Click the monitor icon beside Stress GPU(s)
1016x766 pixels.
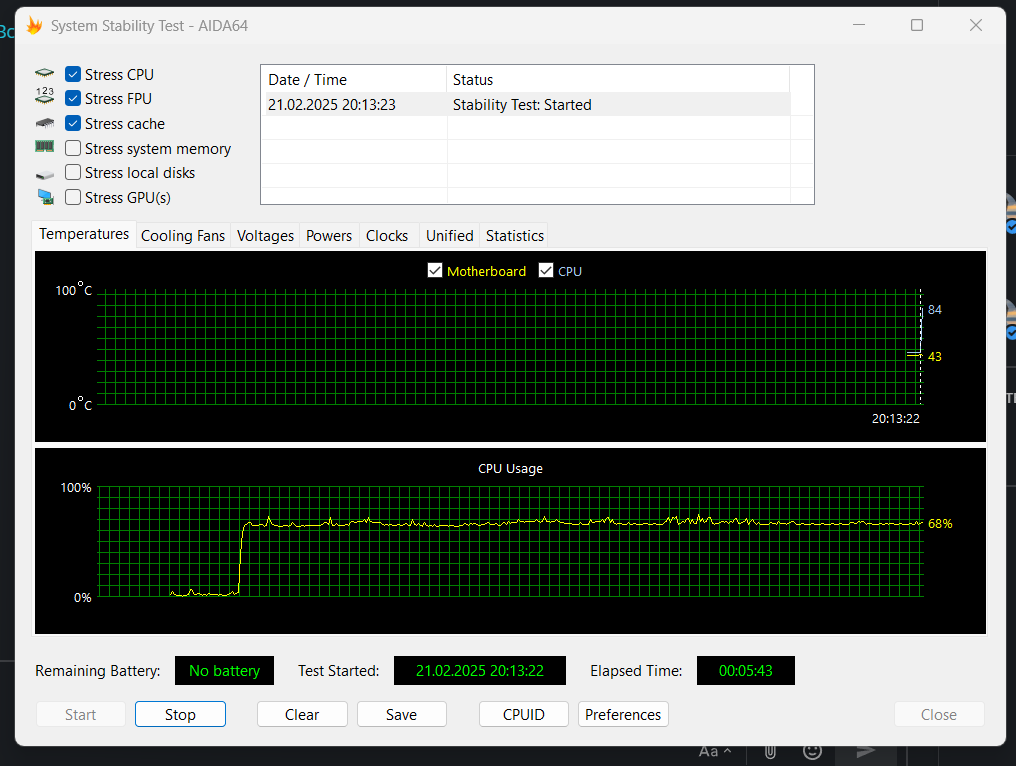pyautogui.click(x=45, y=197)
